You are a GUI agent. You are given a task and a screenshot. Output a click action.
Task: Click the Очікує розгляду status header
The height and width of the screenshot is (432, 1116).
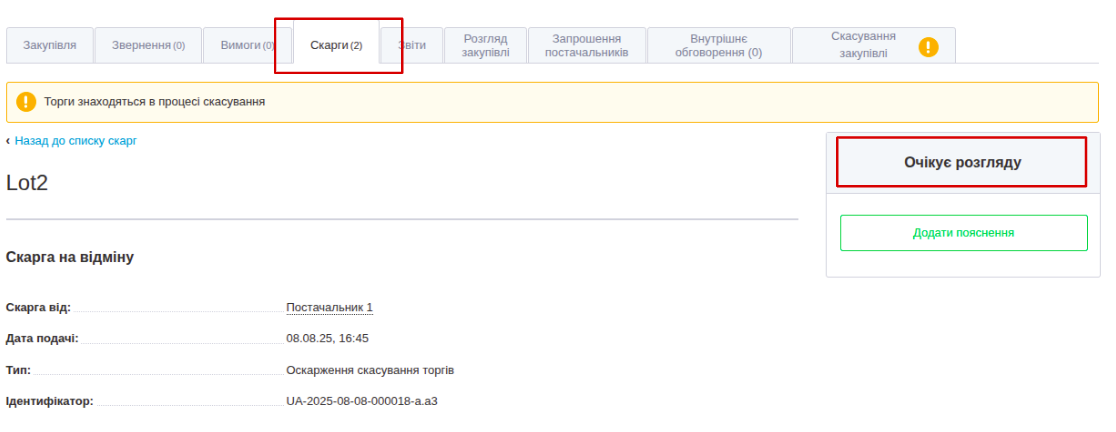click(x=962, y=162)
